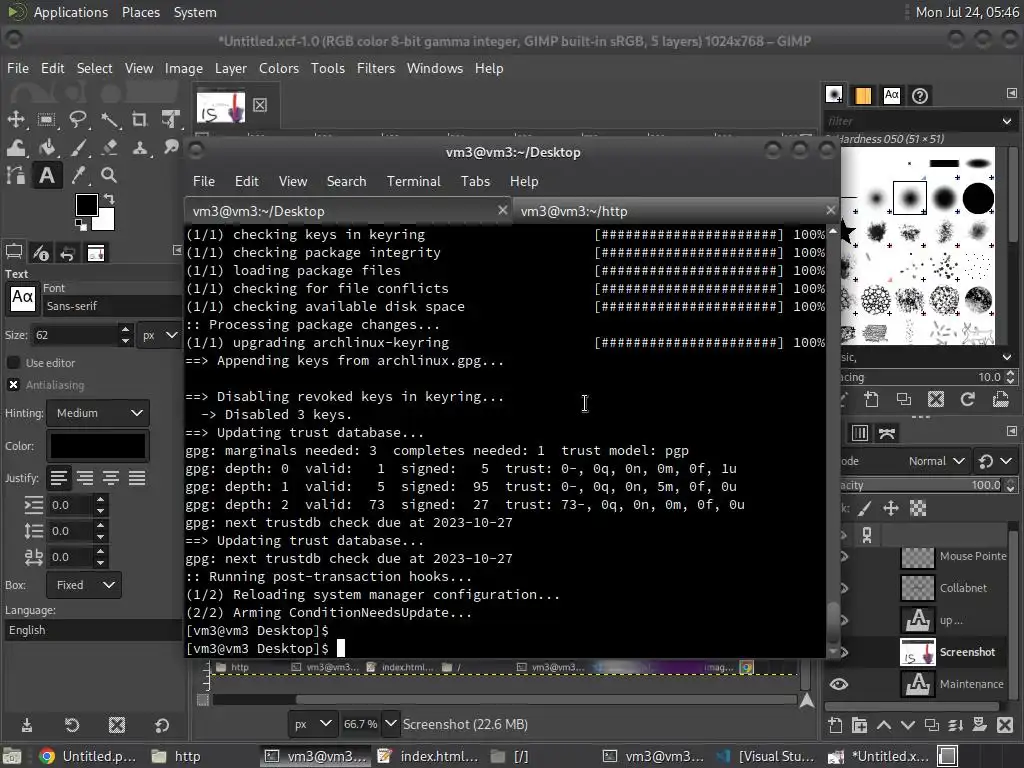The width and height of the screenshot is (1024, 768).
Task: Switch to the vm3@vm3:~/http terminal tab
Action: (675, 211)
